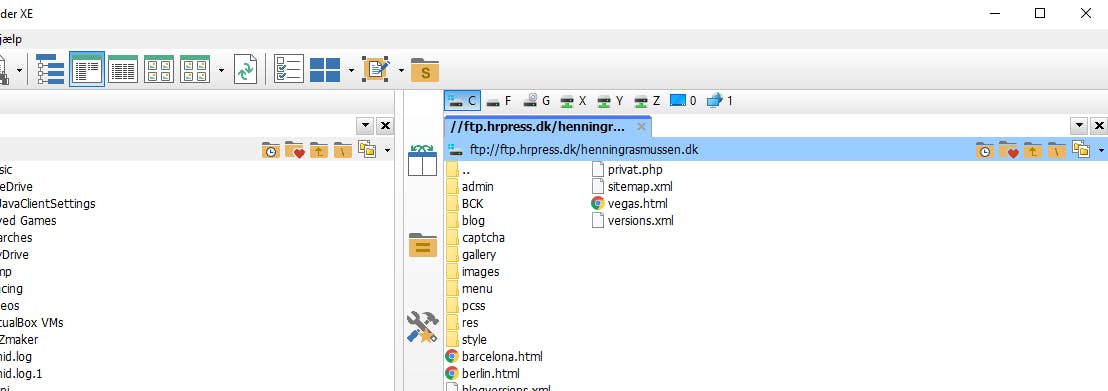Open dropdown next to panel layout icon
This screenshot has height=391, width=1108.
[x=351, y=70]
